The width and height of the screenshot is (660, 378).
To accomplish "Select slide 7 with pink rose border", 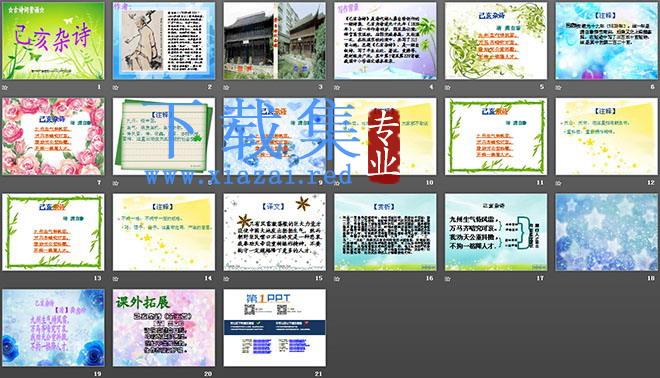I will click(x=53, y=136).
